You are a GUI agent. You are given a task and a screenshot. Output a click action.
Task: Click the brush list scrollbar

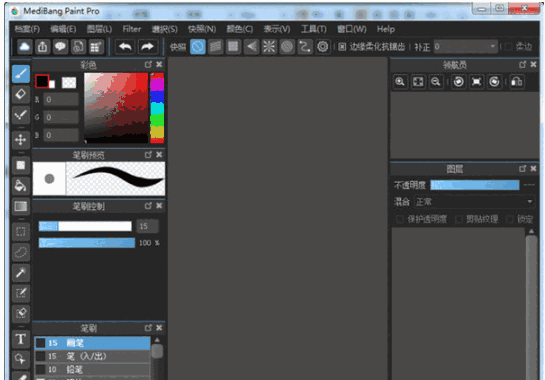(x=157, y=351)
